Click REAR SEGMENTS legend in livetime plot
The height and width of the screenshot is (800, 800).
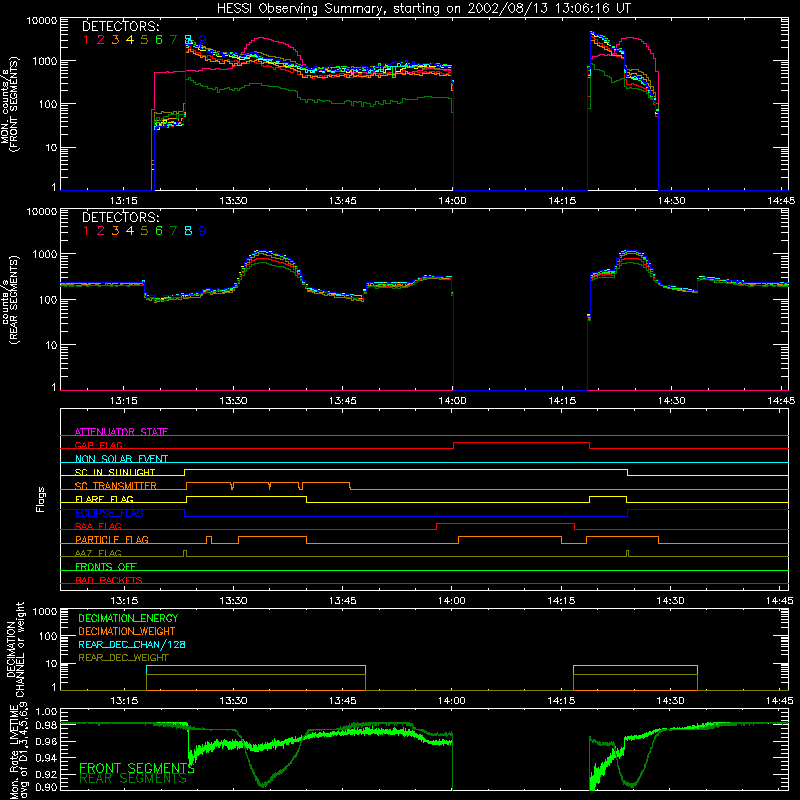pos(133,779)
